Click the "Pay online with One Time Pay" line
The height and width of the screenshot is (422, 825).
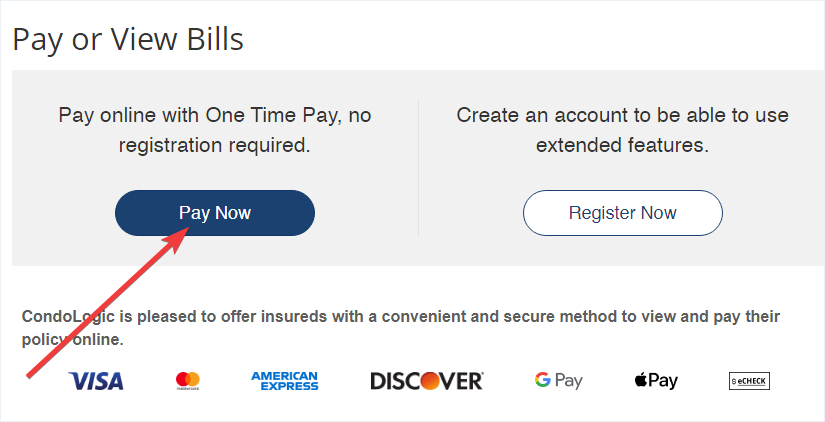215,115
